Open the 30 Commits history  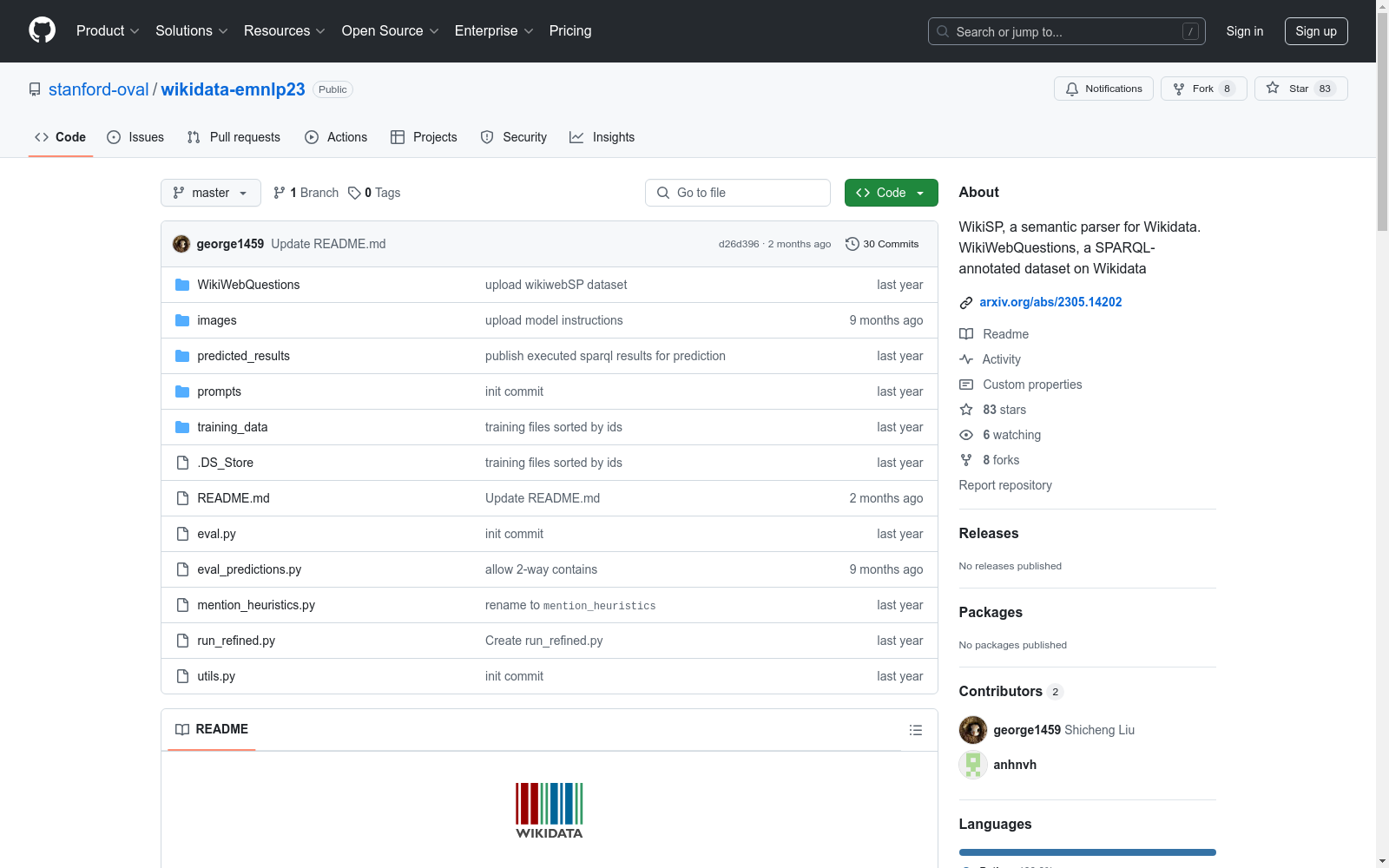point(882,244)
